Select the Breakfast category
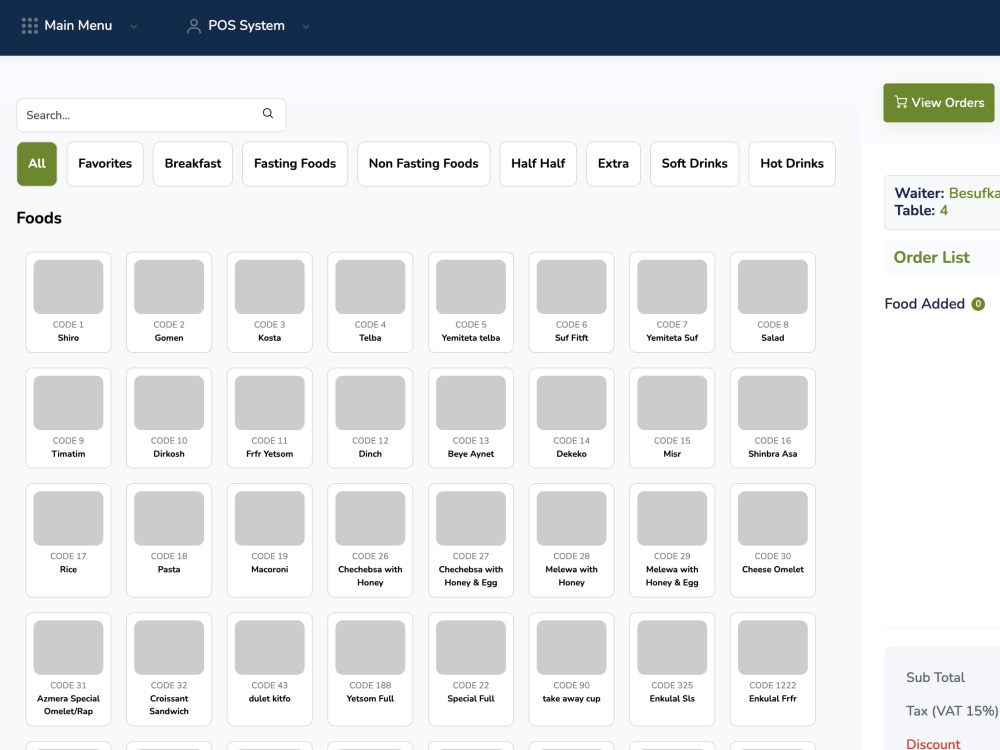The width and height of the screenshot is (1000, 750). click(193, 164)
